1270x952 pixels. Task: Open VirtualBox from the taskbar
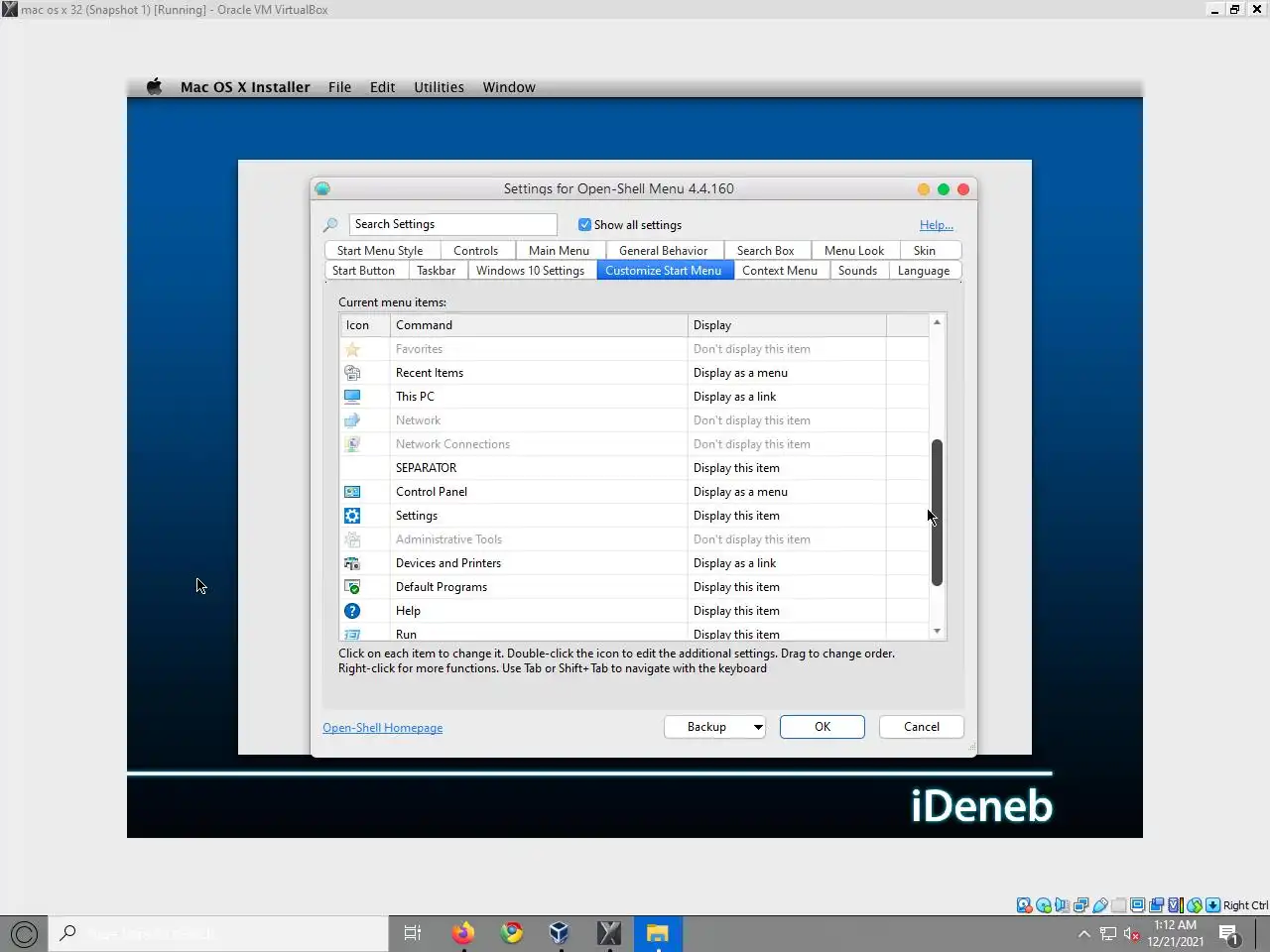coord(560,933)
